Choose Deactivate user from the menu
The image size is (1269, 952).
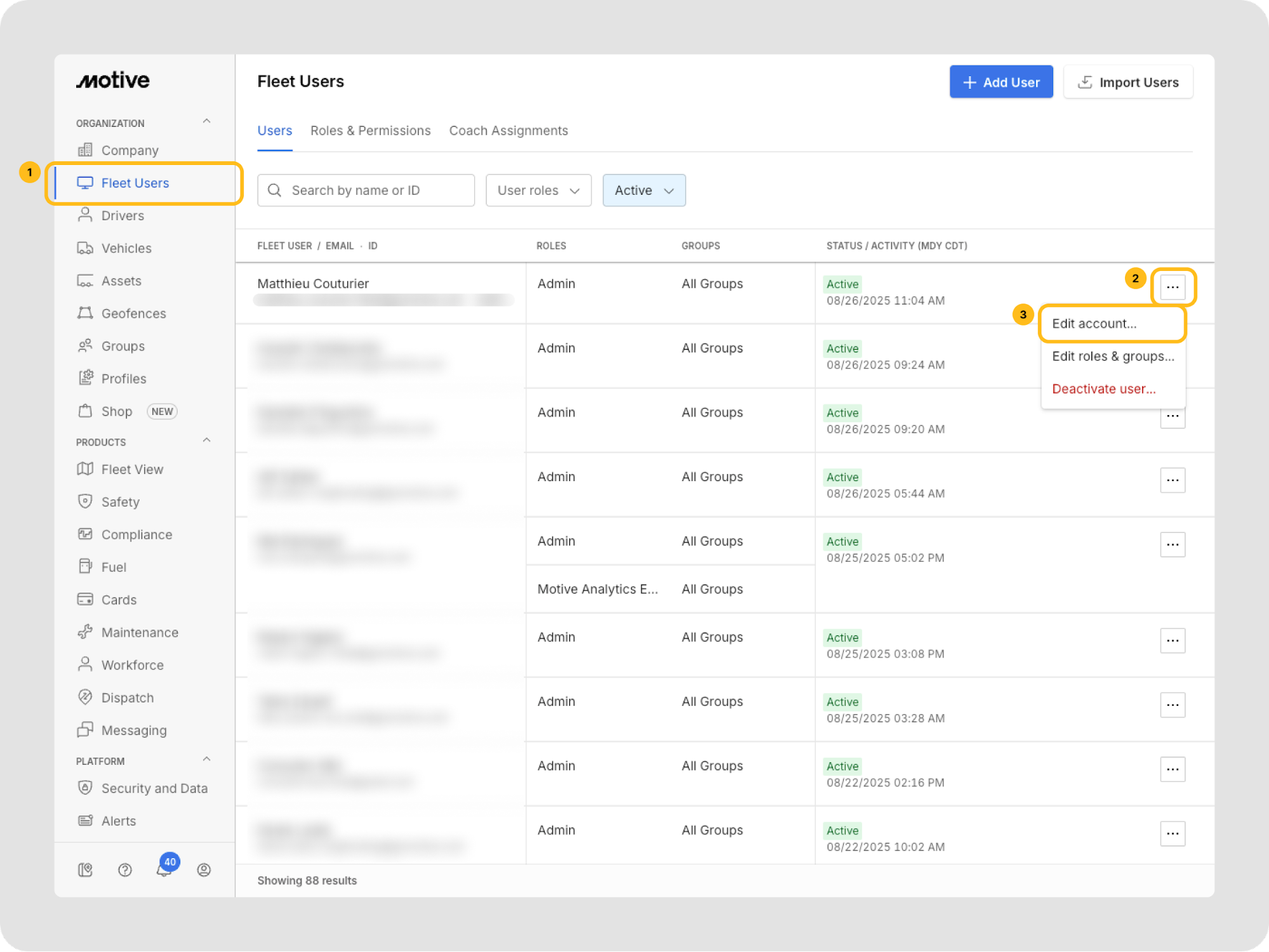pyautogui.click(x=1103, y=389)
